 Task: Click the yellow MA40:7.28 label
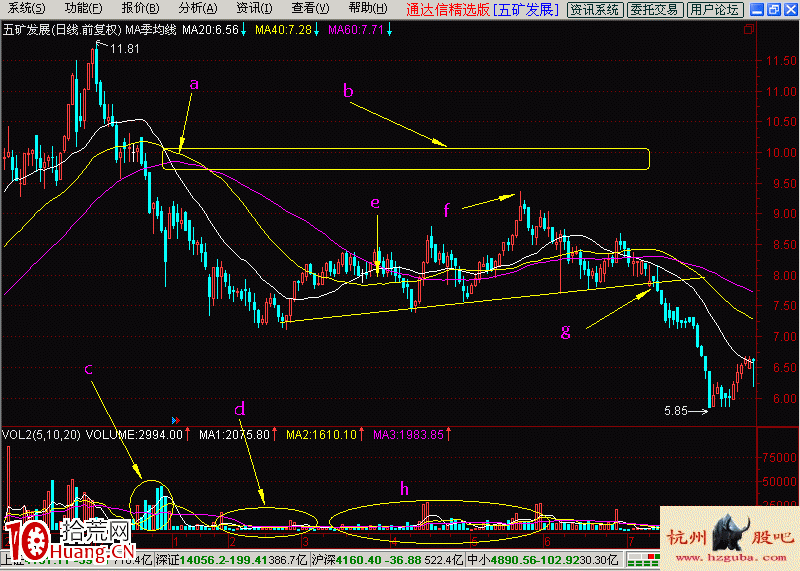tap(283, 30)
